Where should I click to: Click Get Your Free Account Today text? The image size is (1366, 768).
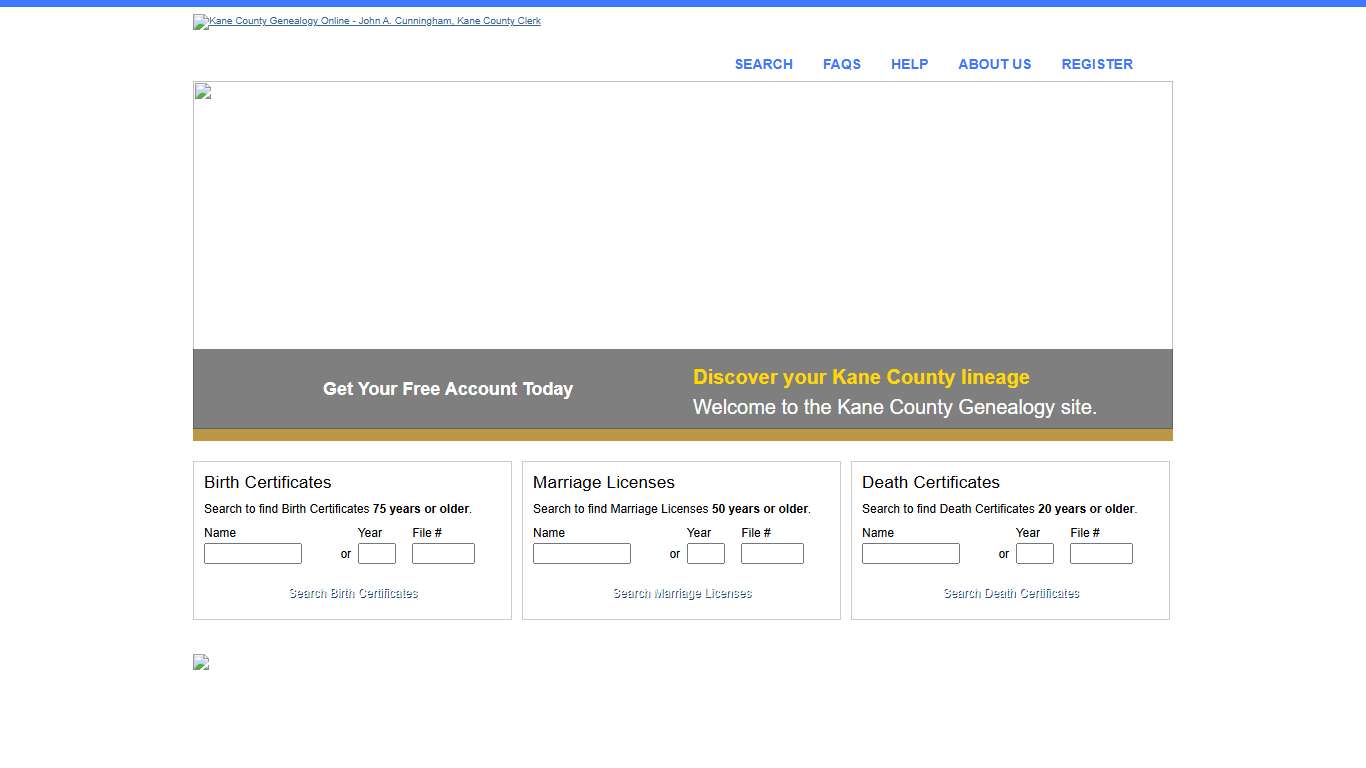[x=447, y=389]
